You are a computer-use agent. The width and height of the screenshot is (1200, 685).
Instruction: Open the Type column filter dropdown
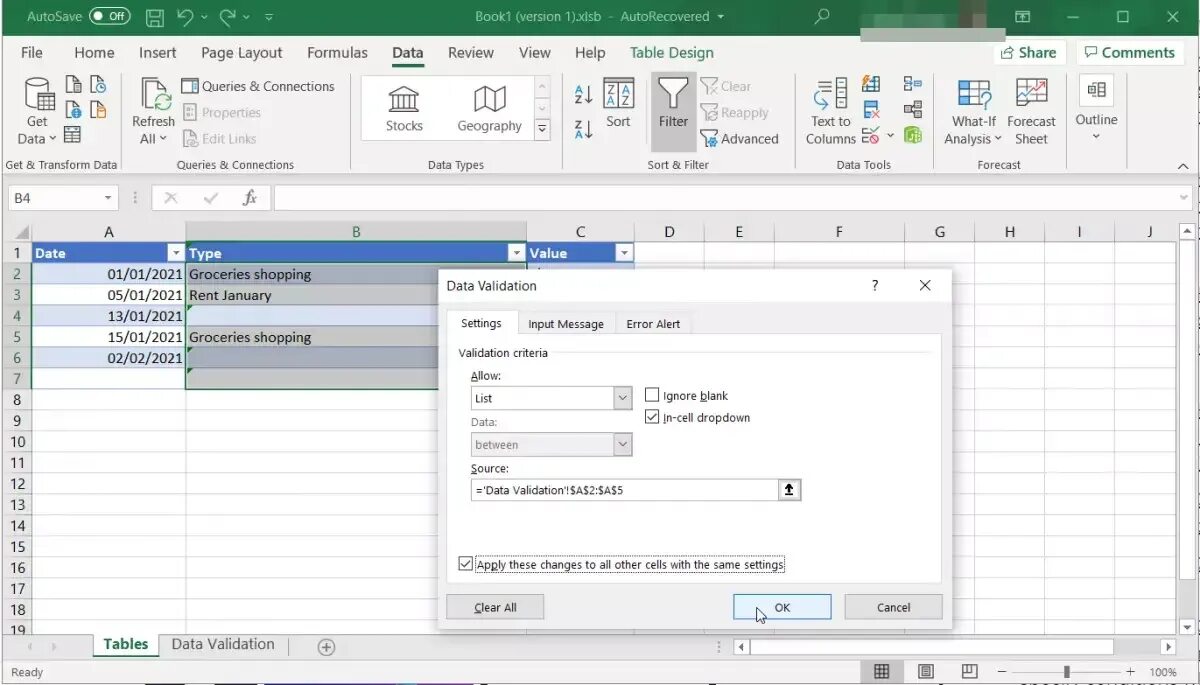tap(517, 254)
